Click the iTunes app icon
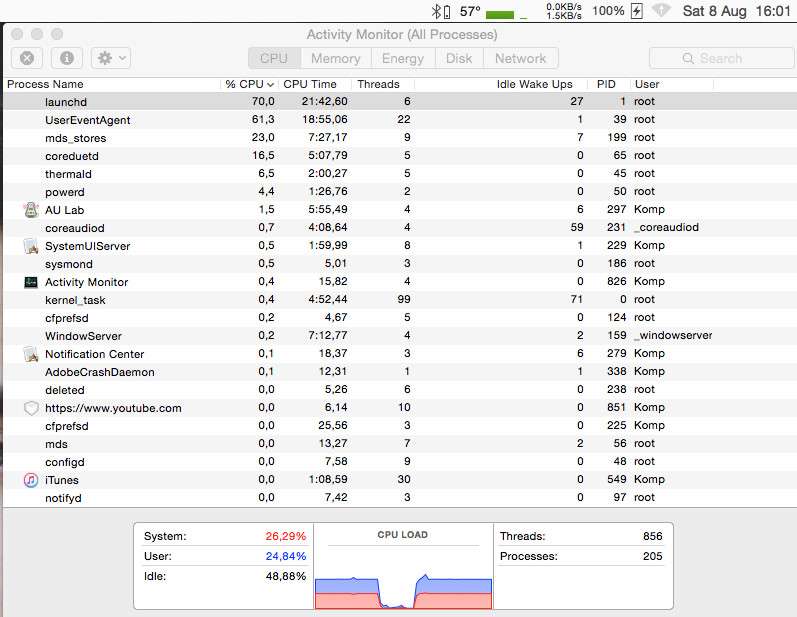This screenshot has height=617, width=797. [x=31, y=480]
